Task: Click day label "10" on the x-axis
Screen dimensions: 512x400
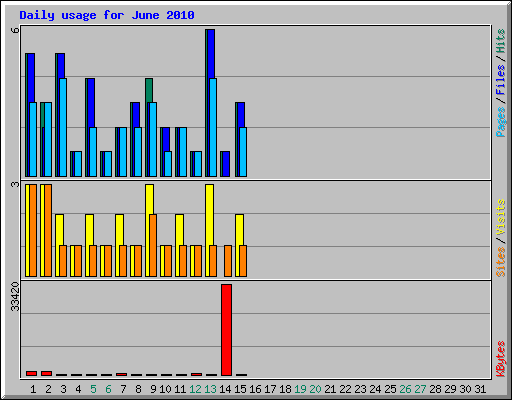Action: click(x=165, y=389)
